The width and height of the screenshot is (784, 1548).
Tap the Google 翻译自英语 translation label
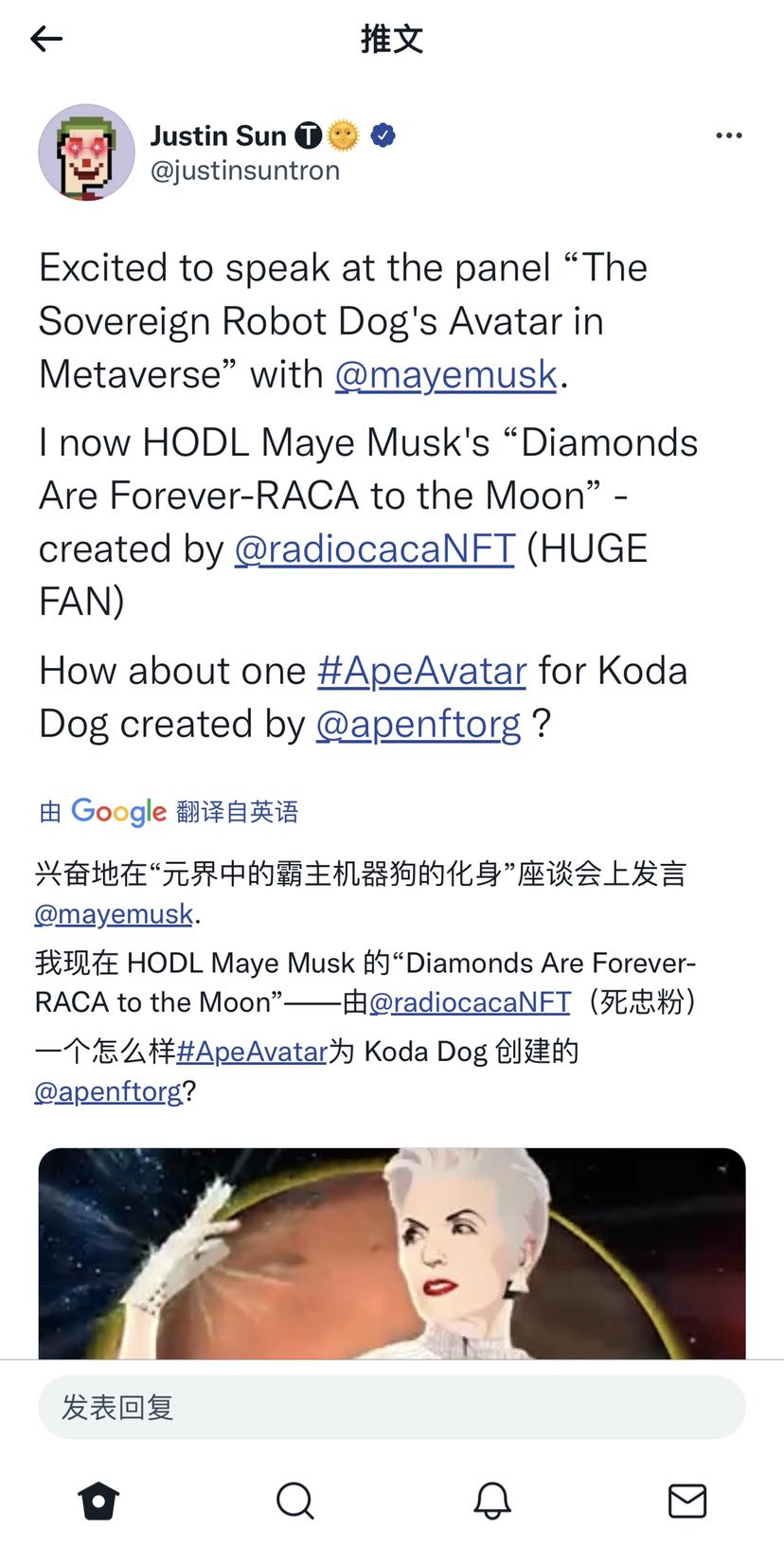point(169,812)
